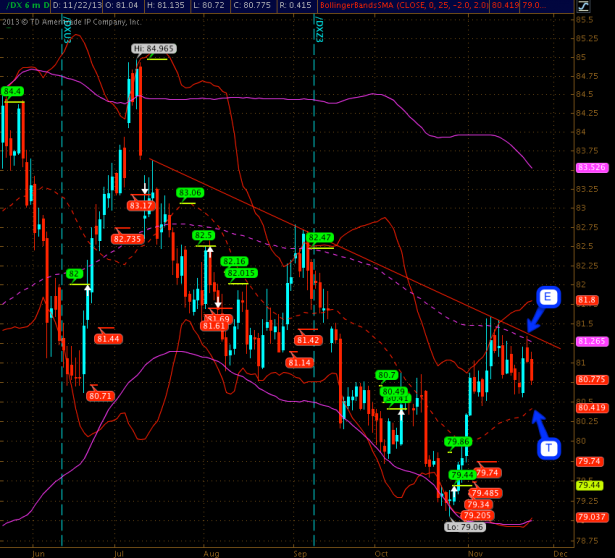Click the red 82.735 signal label
Image resolution: width=615 pixels, height=558 pixels.
click(x=127, y=239)
